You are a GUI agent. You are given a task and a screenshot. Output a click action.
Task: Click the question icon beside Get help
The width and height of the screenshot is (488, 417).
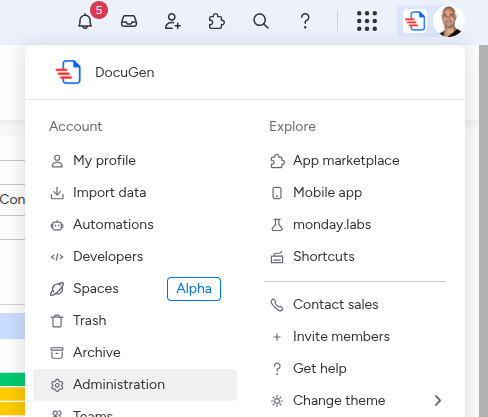277,369
